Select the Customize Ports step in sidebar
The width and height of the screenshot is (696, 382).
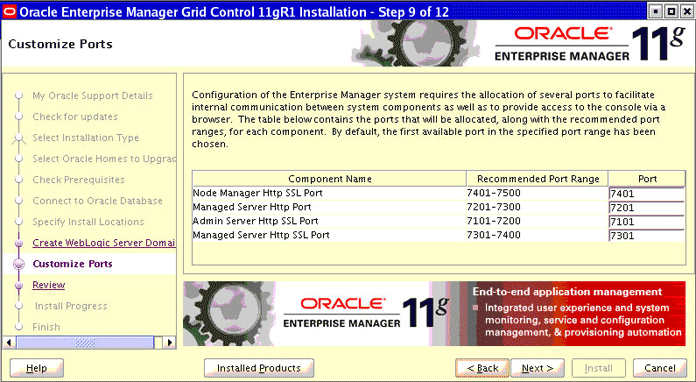pyautogui.click(x=72, y=264)
